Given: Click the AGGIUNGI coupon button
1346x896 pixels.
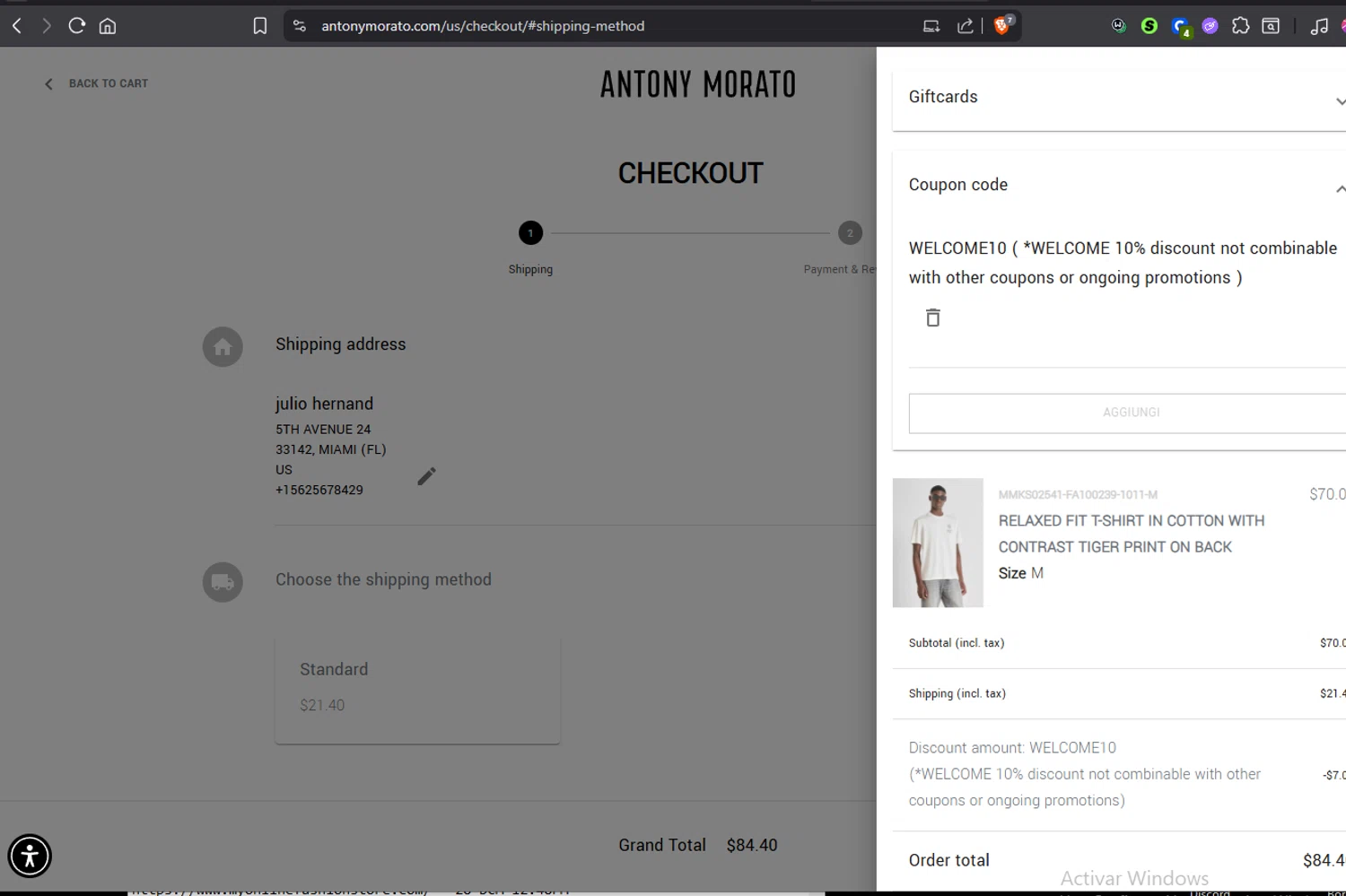Looking at the screenshot, I should (x=1128, y=413).
